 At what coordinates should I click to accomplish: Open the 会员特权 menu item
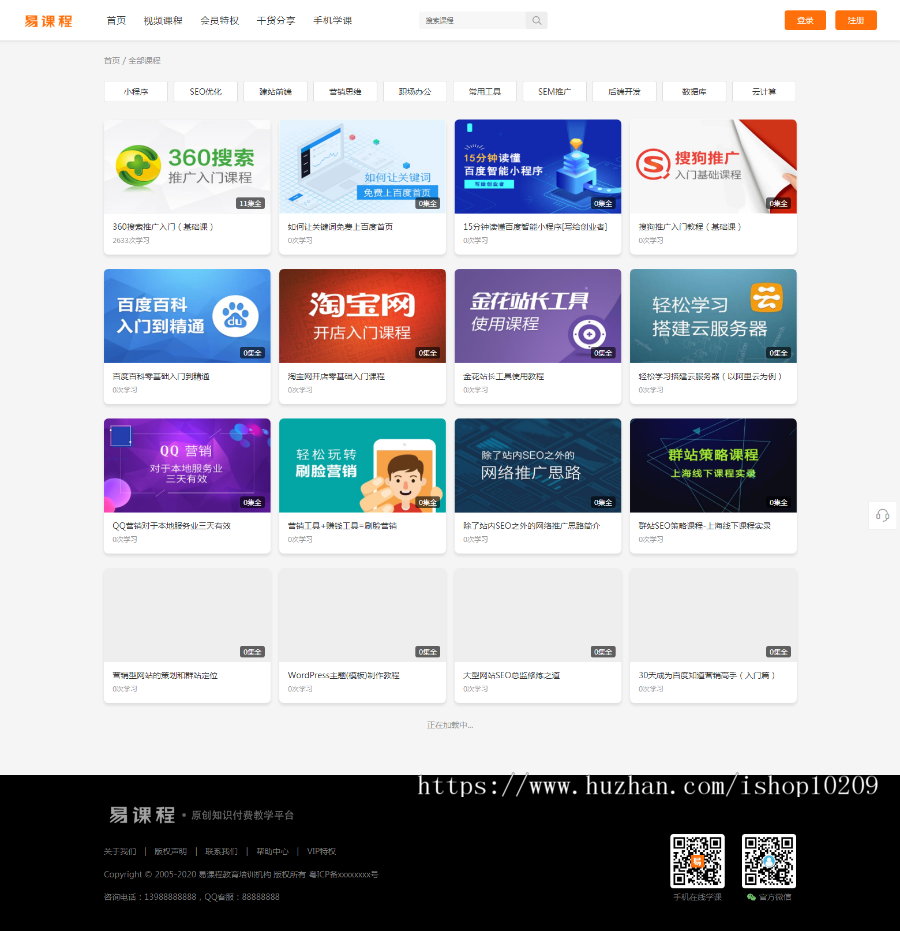(220, 21)
